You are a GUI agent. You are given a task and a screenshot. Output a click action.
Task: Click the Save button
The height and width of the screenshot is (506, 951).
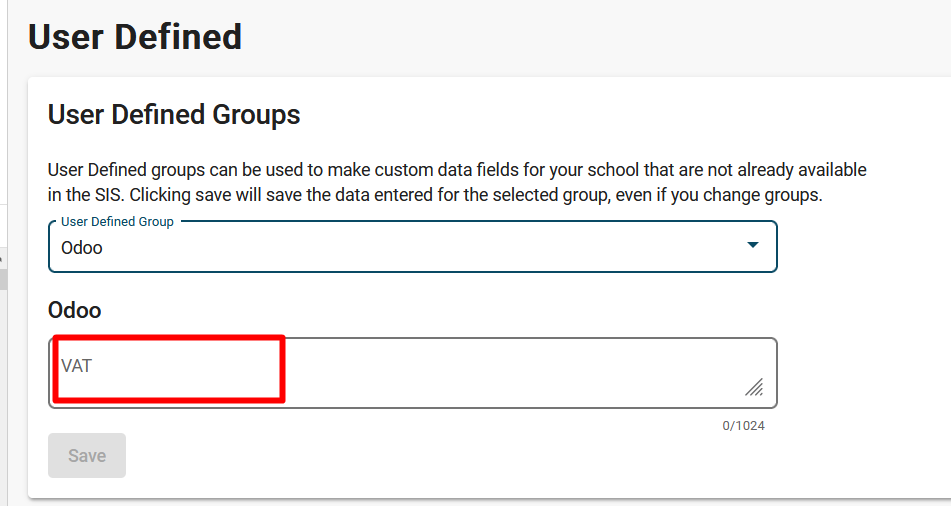(87, 456)
